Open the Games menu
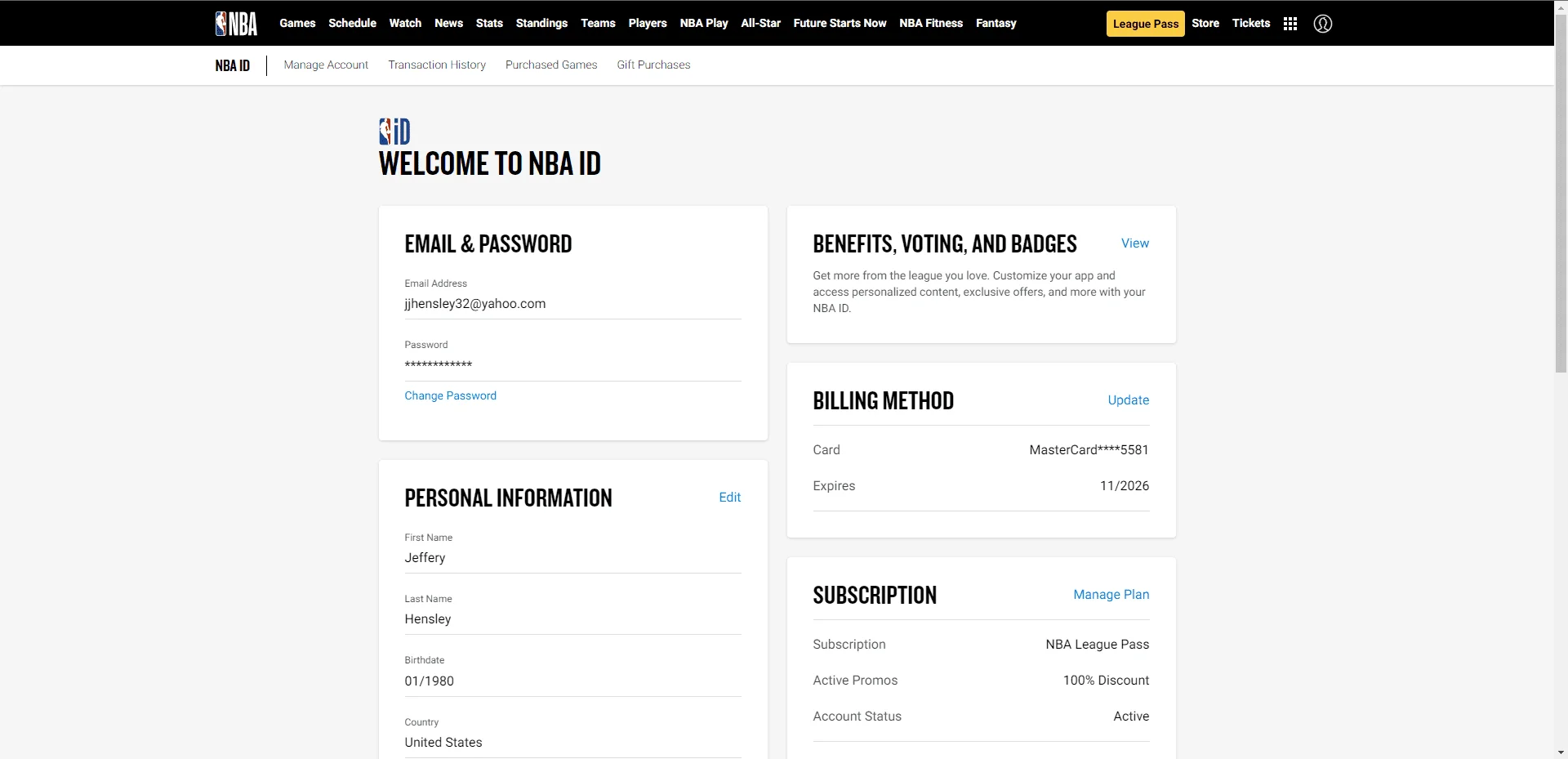 [x=297, y=23]
